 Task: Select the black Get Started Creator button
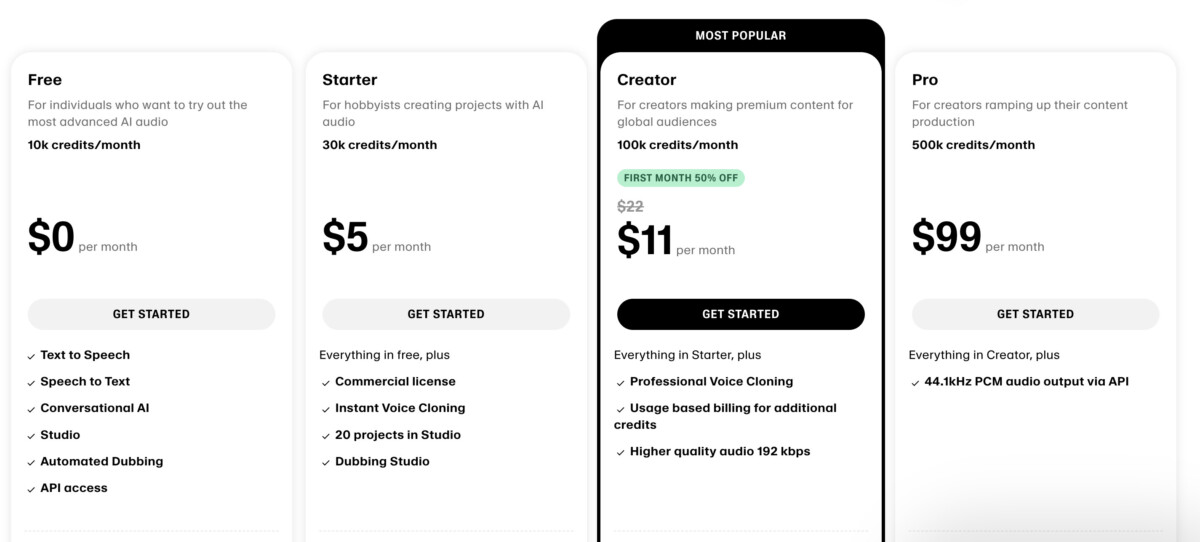tap(741, 314)
